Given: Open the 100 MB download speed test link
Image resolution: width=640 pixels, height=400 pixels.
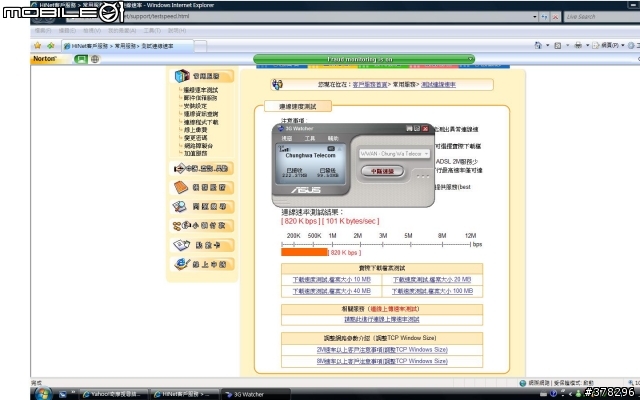Looking at the screenshot, I should (x=432, y=291).
